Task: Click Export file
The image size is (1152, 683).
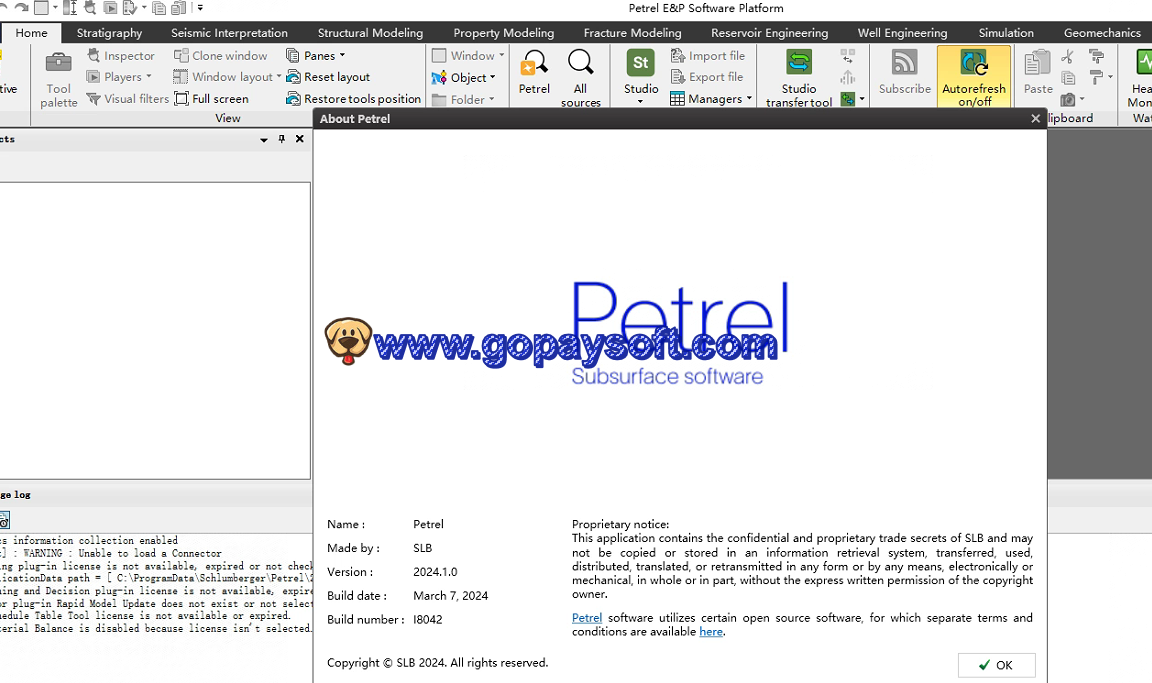Action: tap(707, 77)
